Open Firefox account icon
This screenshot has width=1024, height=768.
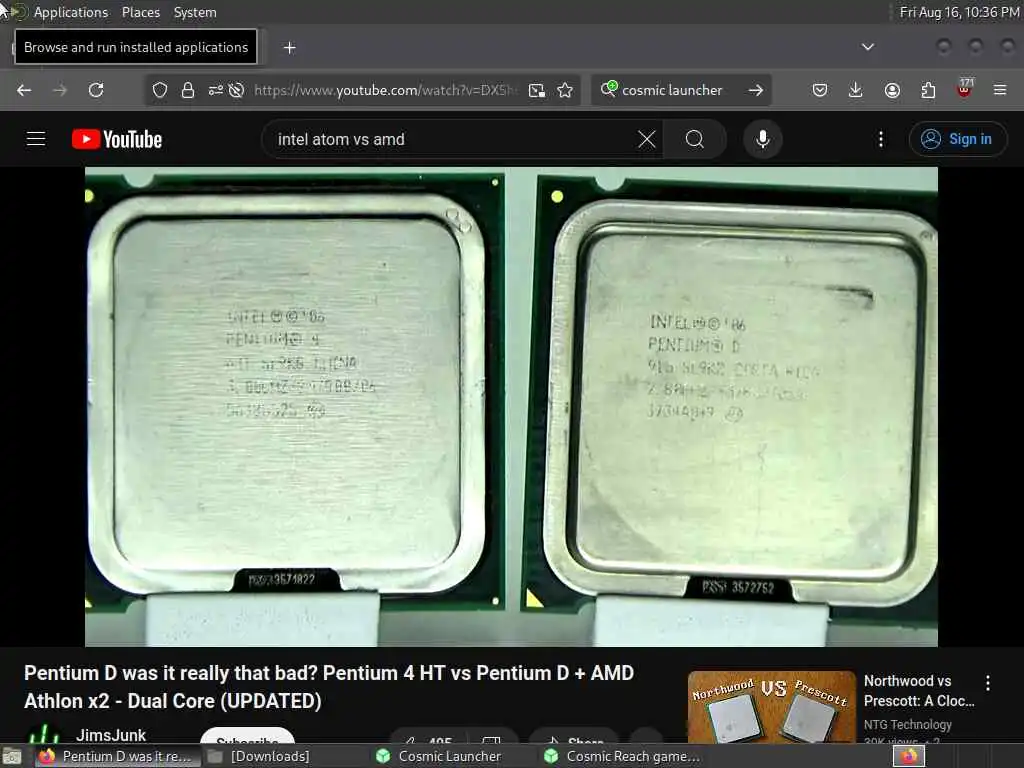pyautogui.click(x=892, y=90)
